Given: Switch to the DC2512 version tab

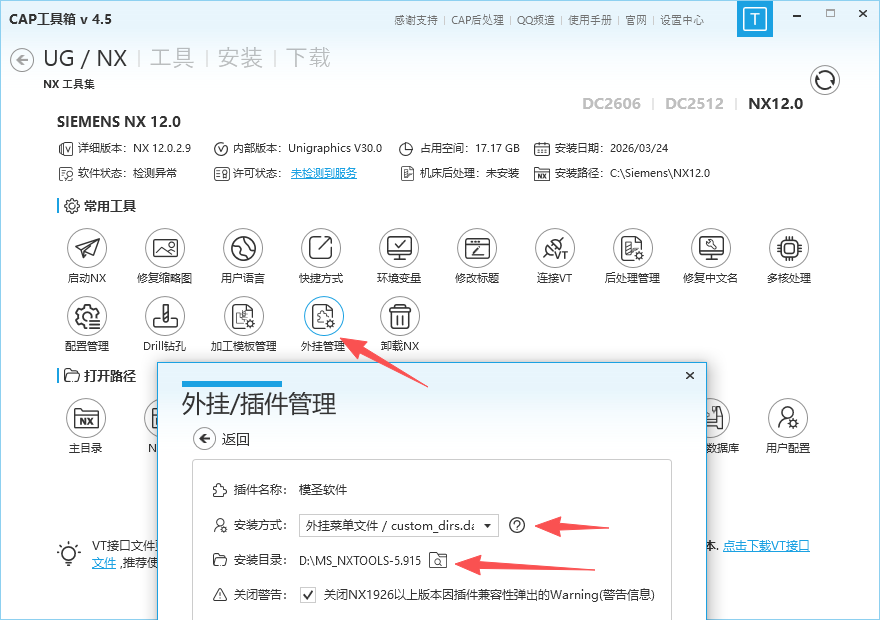Looking at the screenshot, I should (694, 104).
